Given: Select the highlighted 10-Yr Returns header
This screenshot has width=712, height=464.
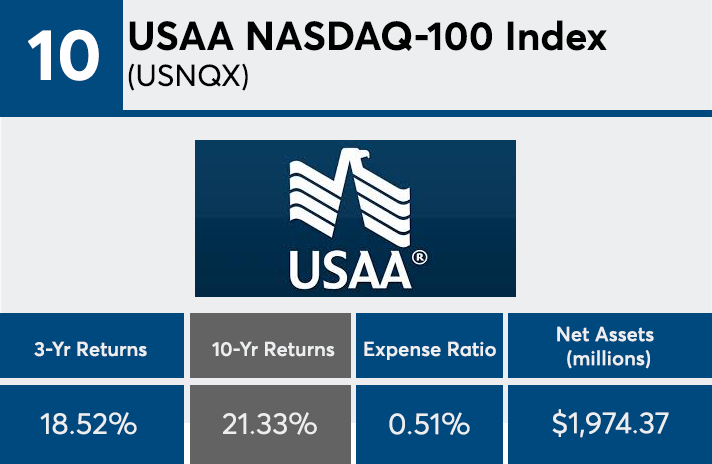Looking at the screenshot, I should (271, 349).
